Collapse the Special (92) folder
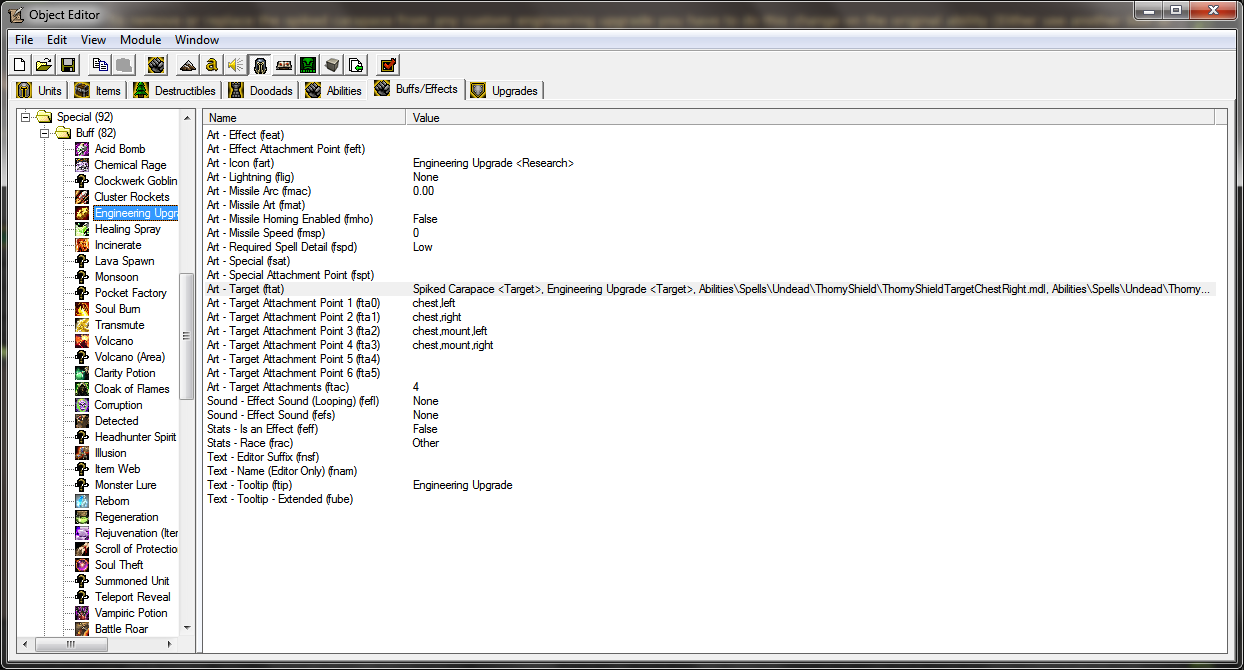 click(26, 117)
